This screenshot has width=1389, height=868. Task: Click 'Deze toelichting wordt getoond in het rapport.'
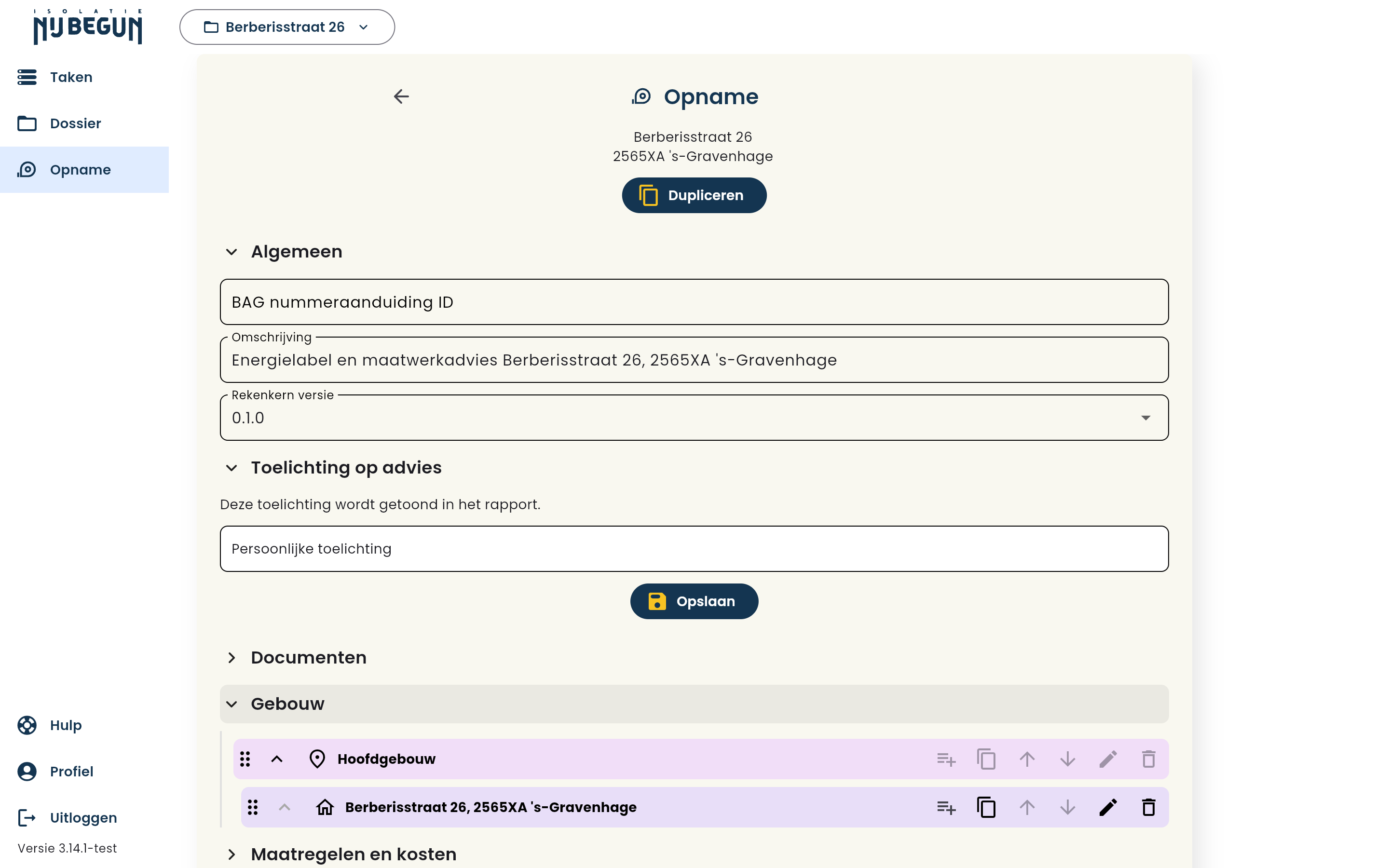(x=380, y=504)
